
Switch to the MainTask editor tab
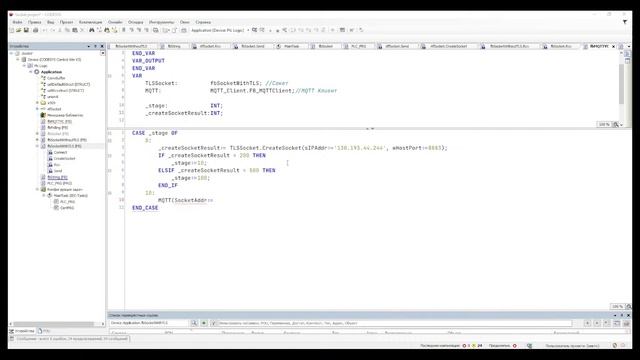[291, 47]
